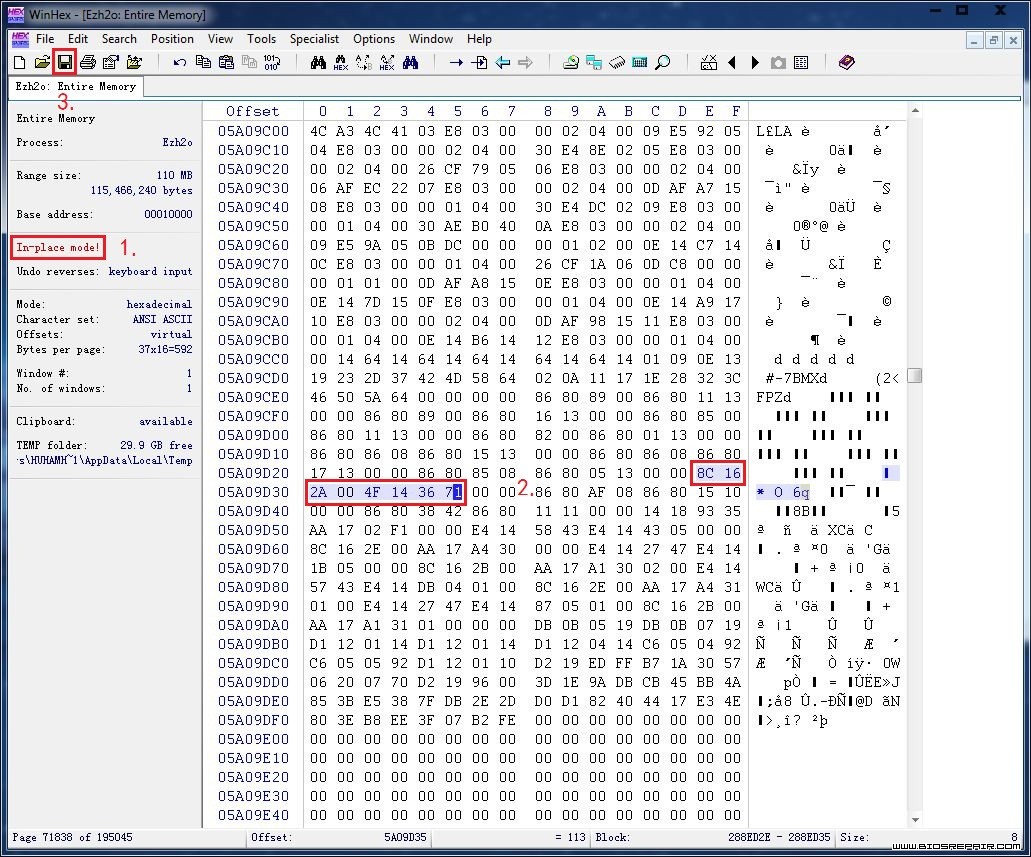
Task: Click the Save sectors disk icon
Action: tap(64, 62)
